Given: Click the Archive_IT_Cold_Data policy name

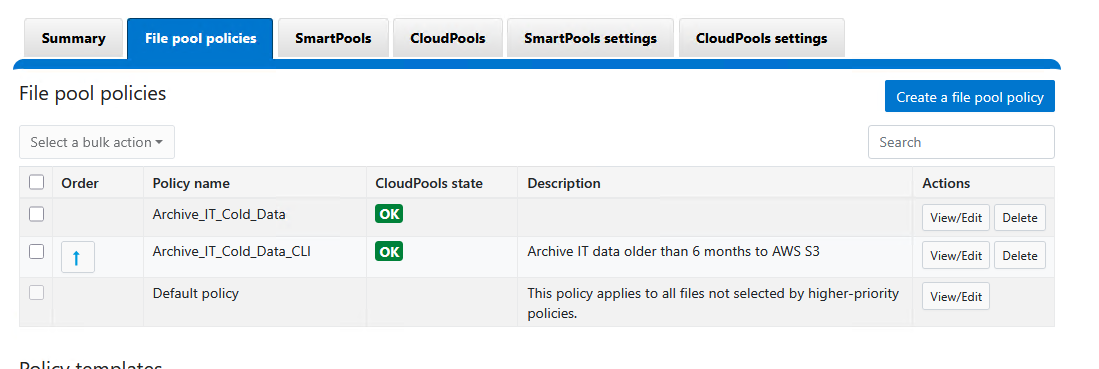Looking at the screenshot, I should (219, 215).
